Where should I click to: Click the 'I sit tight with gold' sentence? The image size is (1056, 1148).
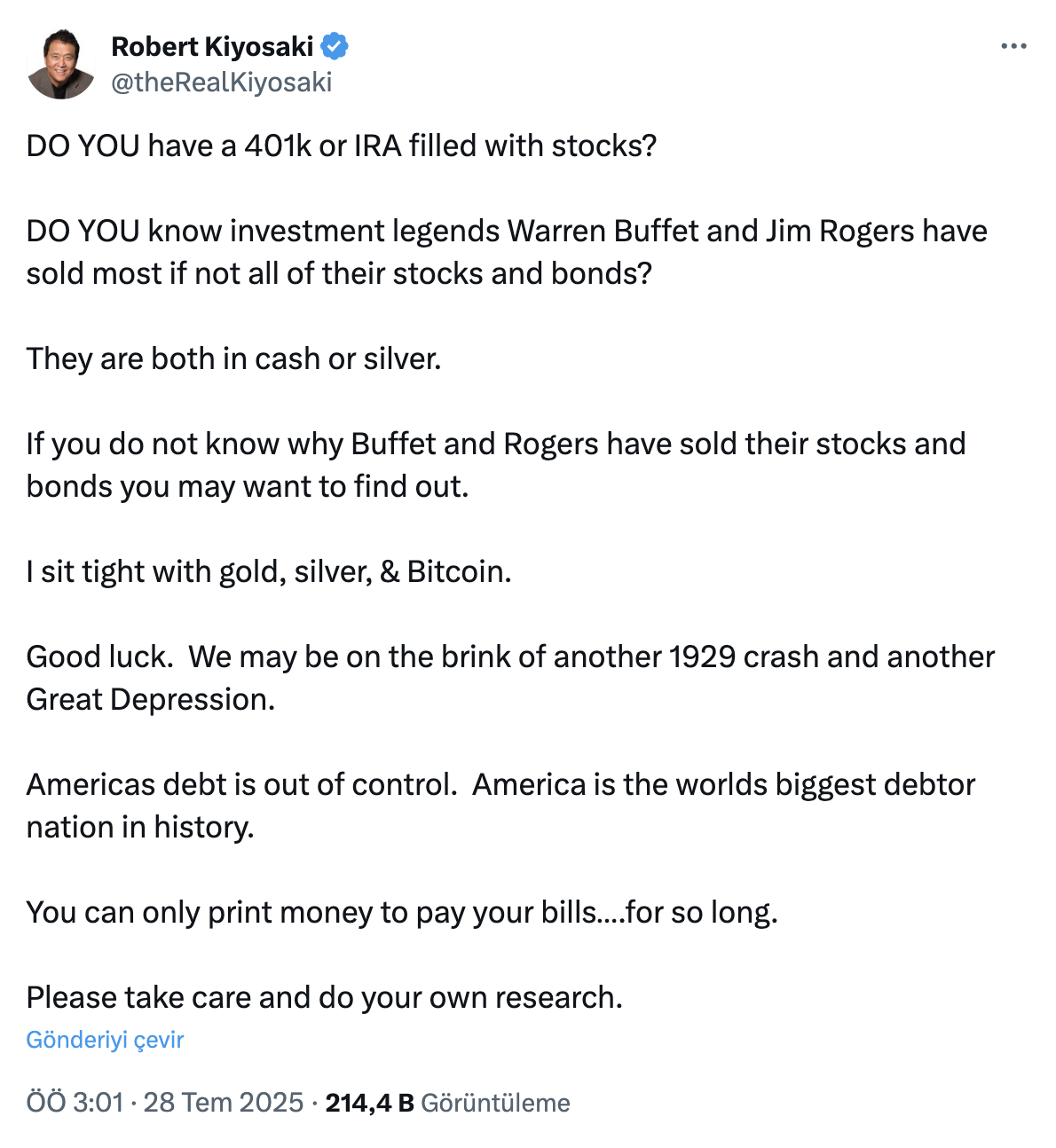[x=269, y=571]
